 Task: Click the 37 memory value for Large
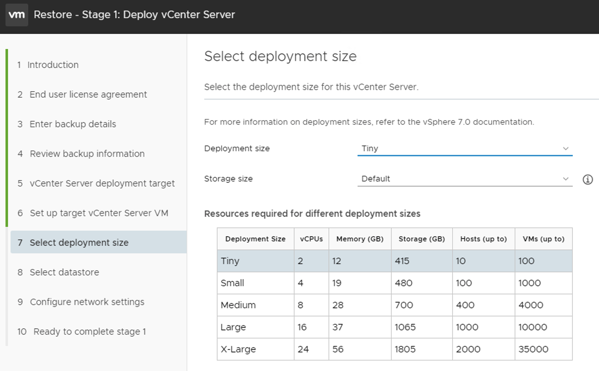337,327
